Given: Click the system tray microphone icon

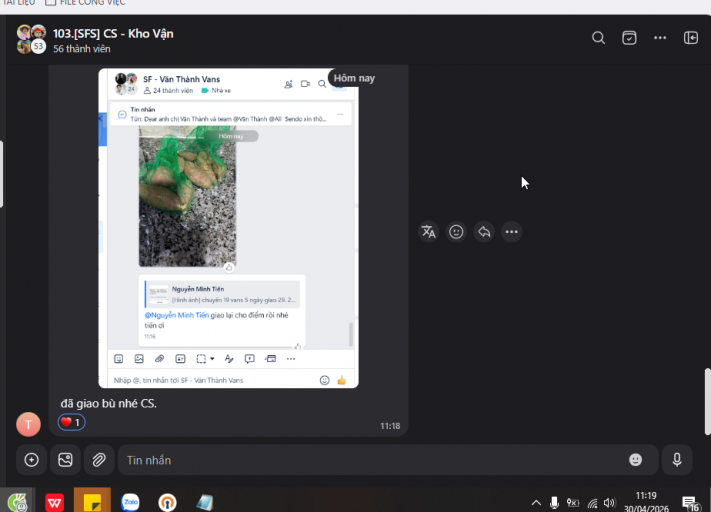Looking at the screenshot, I should pyautogui.click(x=554, y=502).
